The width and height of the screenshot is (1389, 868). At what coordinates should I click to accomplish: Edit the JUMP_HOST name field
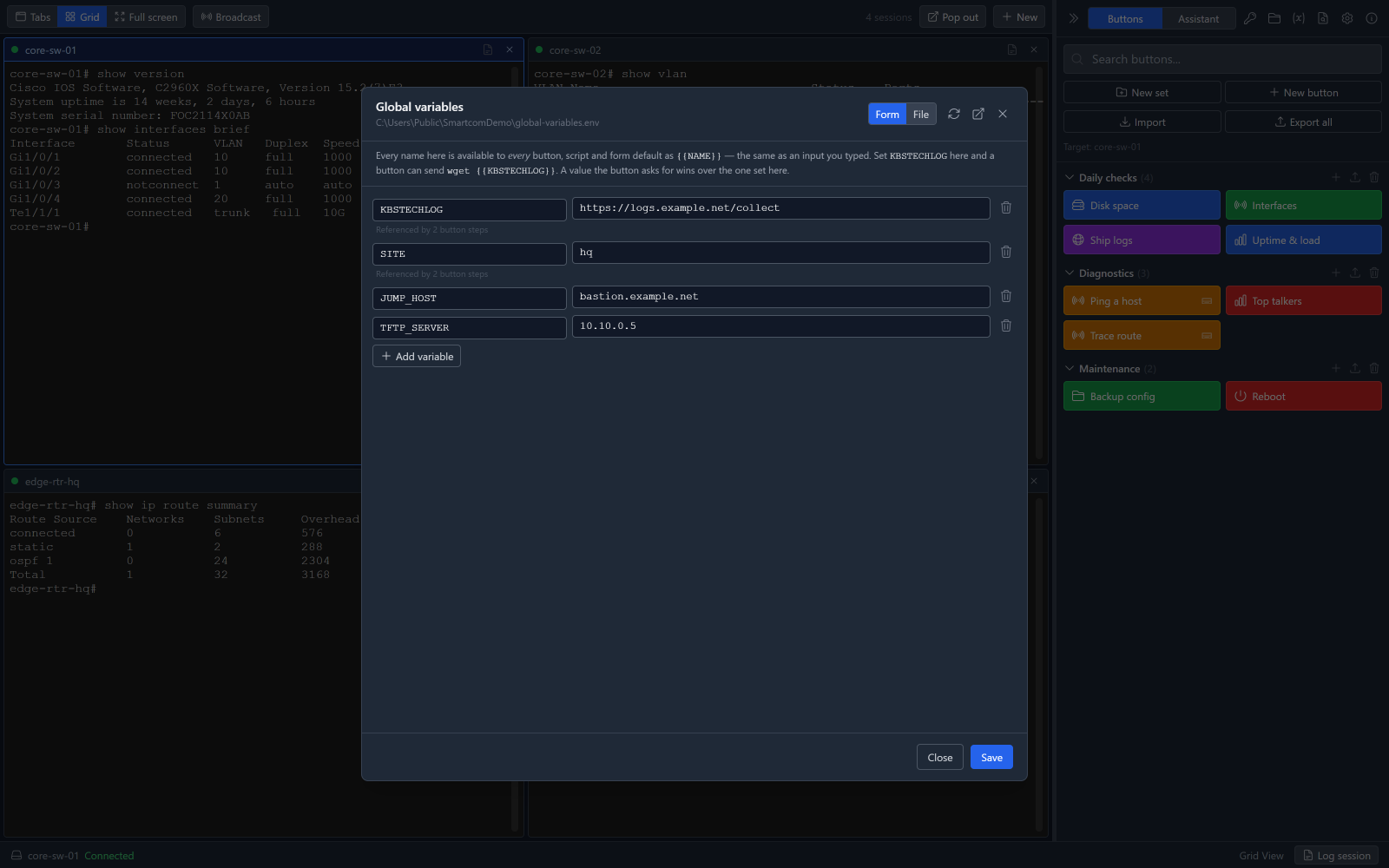pyautogui.click(x=470, y=298)
